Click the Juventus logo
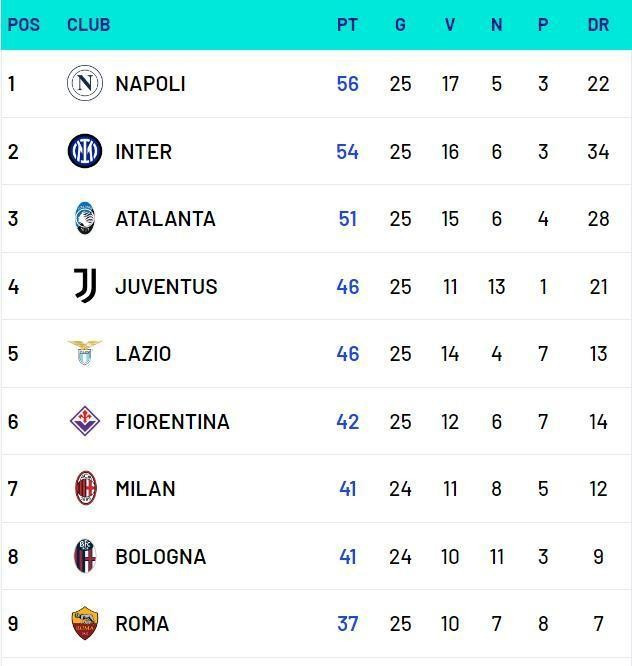Screen dimensions: 632x666 85,286
